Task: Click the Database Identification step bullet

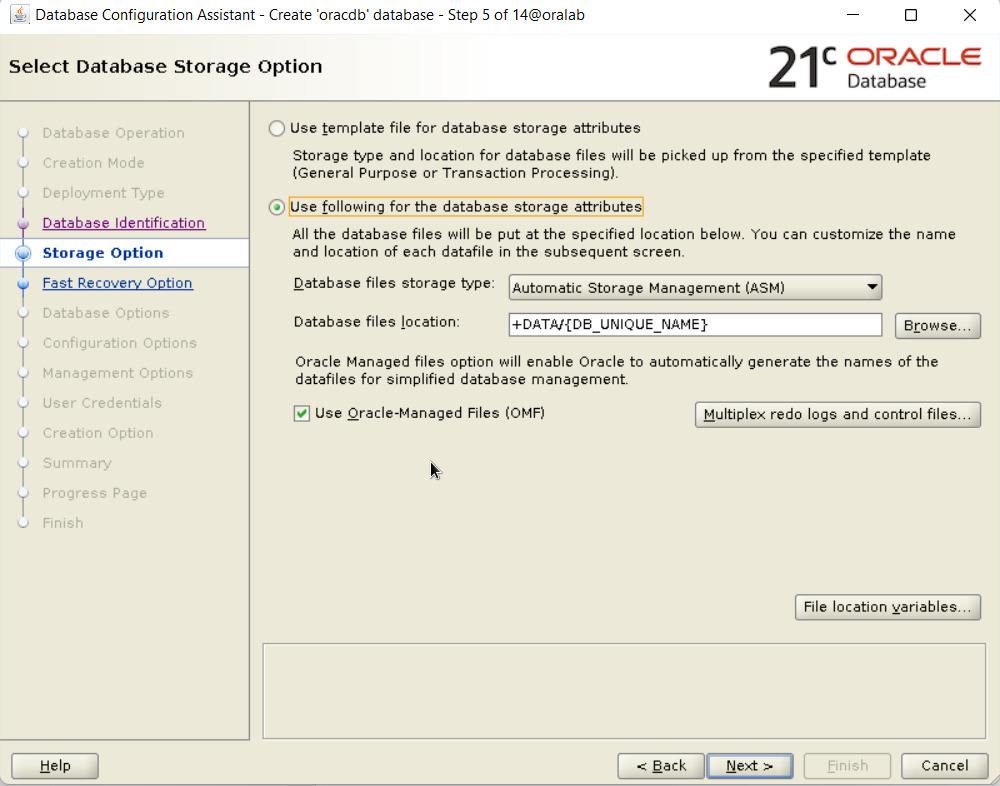Action: tap(24, 224)
